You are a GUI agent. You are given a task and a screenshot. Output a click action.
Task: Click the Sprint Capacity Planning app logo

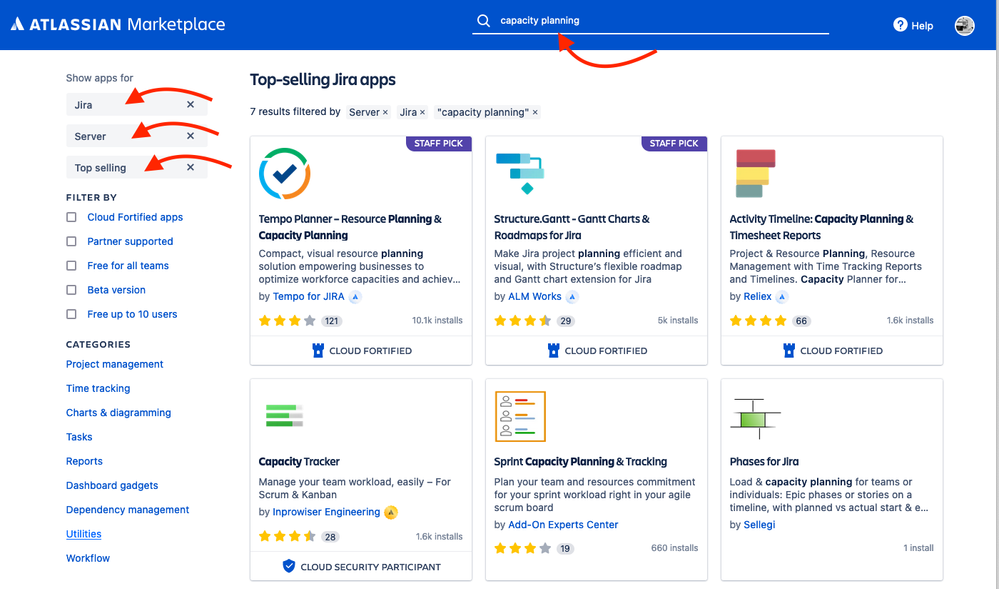tap(520, 416)
